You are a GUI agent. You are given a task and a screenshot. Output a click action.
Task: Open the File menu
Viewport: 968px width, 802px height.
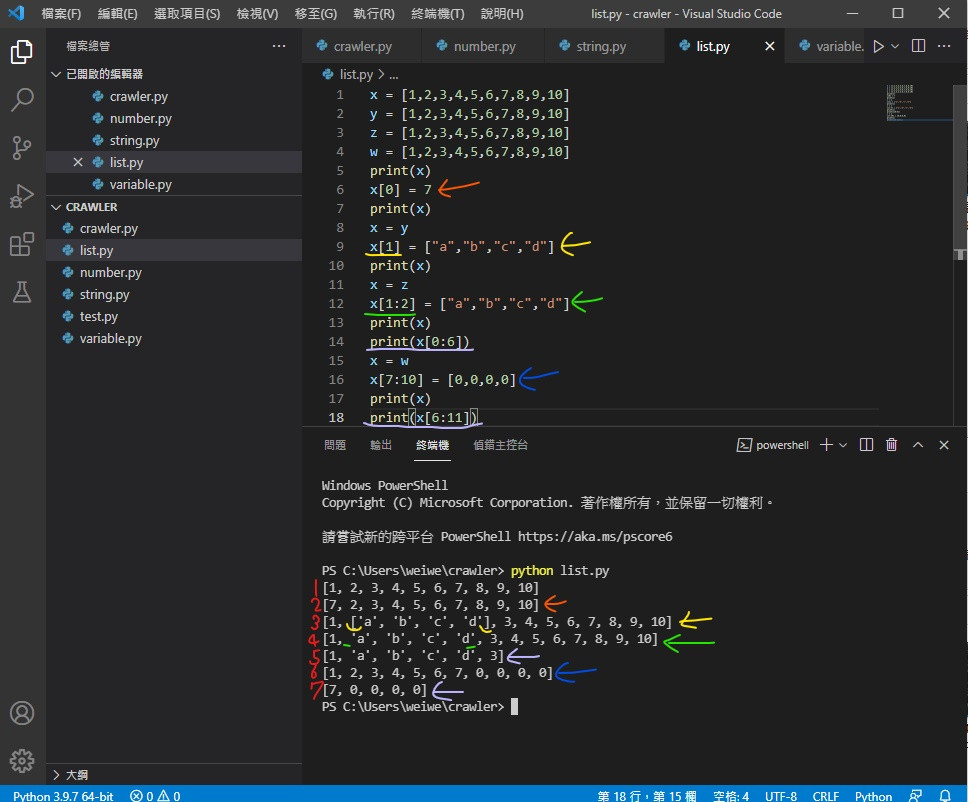coord(61,14)
